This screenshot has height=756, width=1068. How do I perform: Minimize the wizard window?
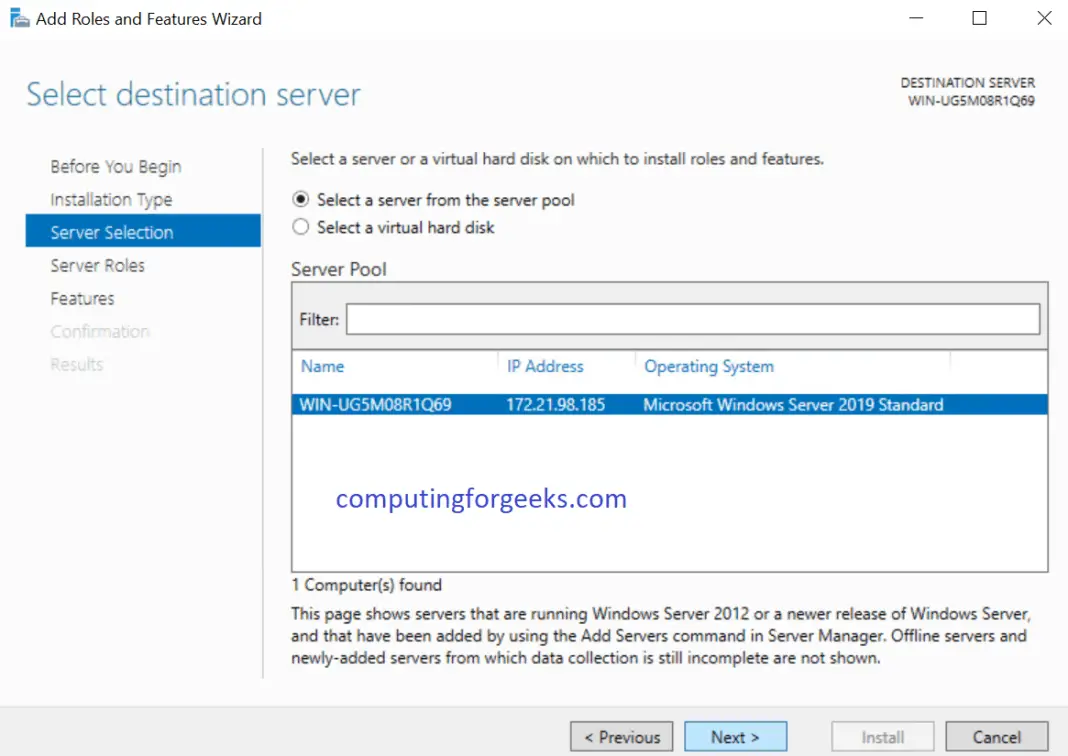point(916,18)
